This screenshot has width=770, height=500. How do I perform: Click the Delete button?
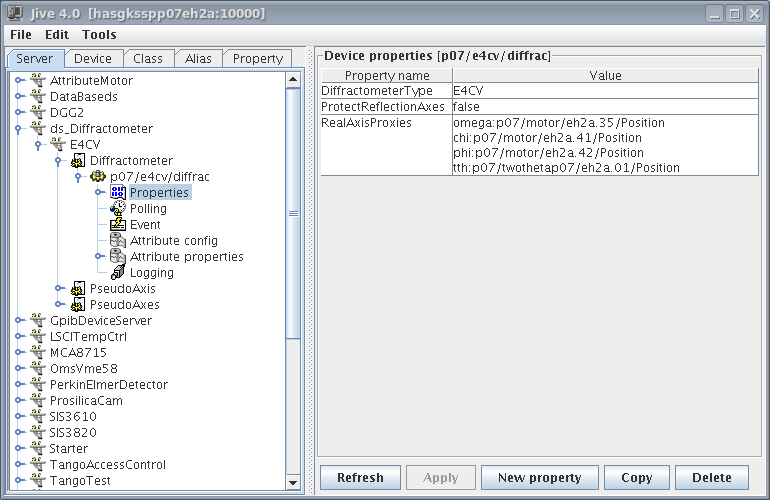(x=712, y=477)
